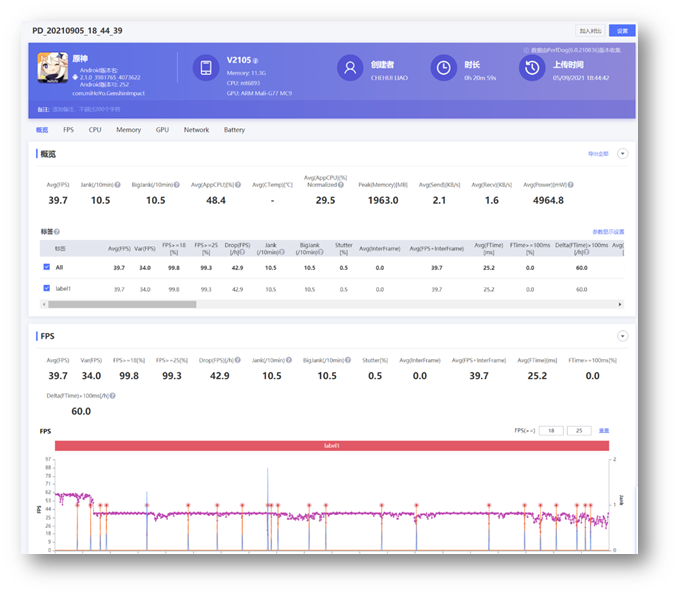Click help icon next to Avg(Power)[mW]
Screen dimensions: 680x596
(x=566, y=184)
